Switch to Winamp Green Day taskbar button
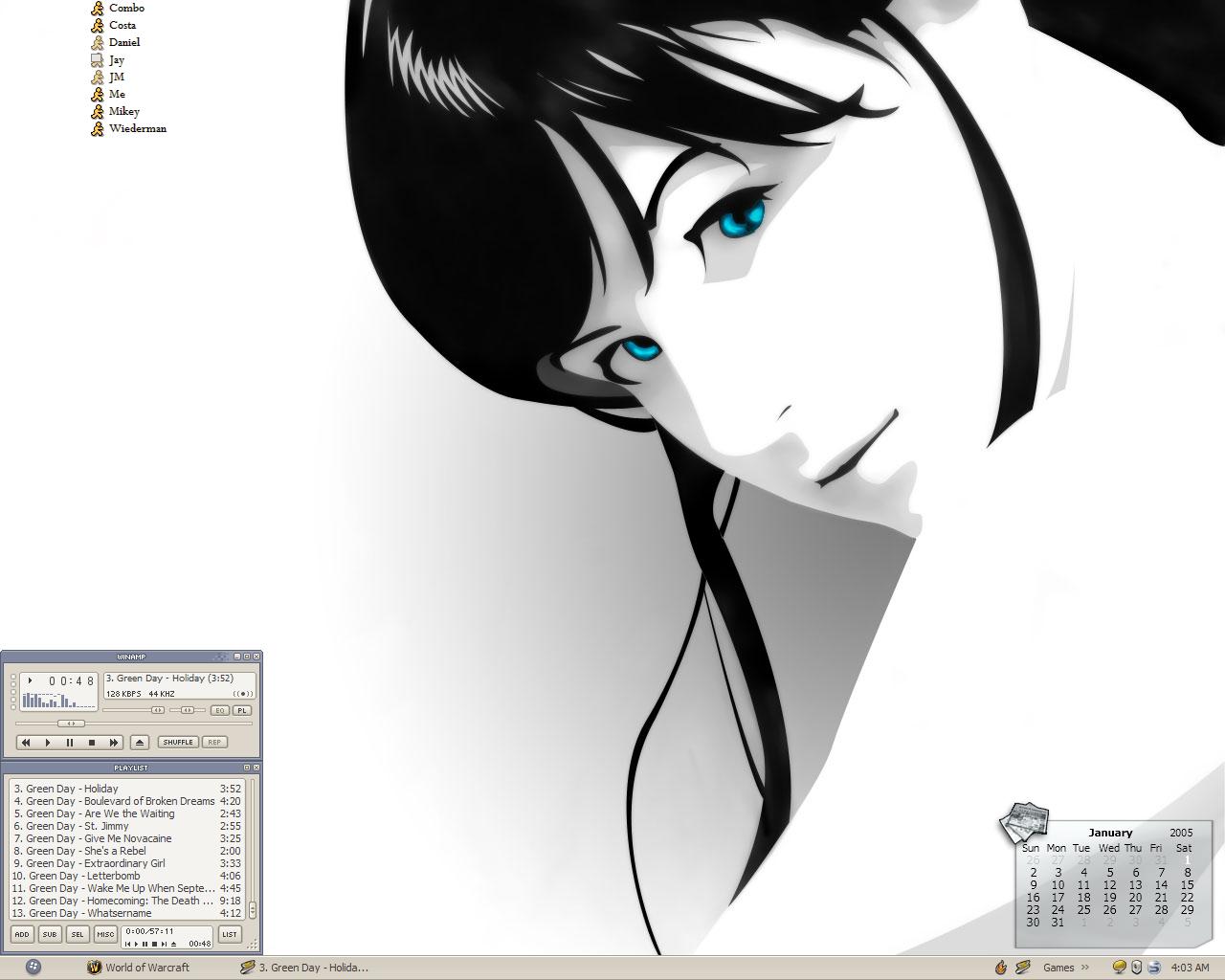Image resolution: width=1225 pixels, height=980 pixels. click(x=304, y=968)
